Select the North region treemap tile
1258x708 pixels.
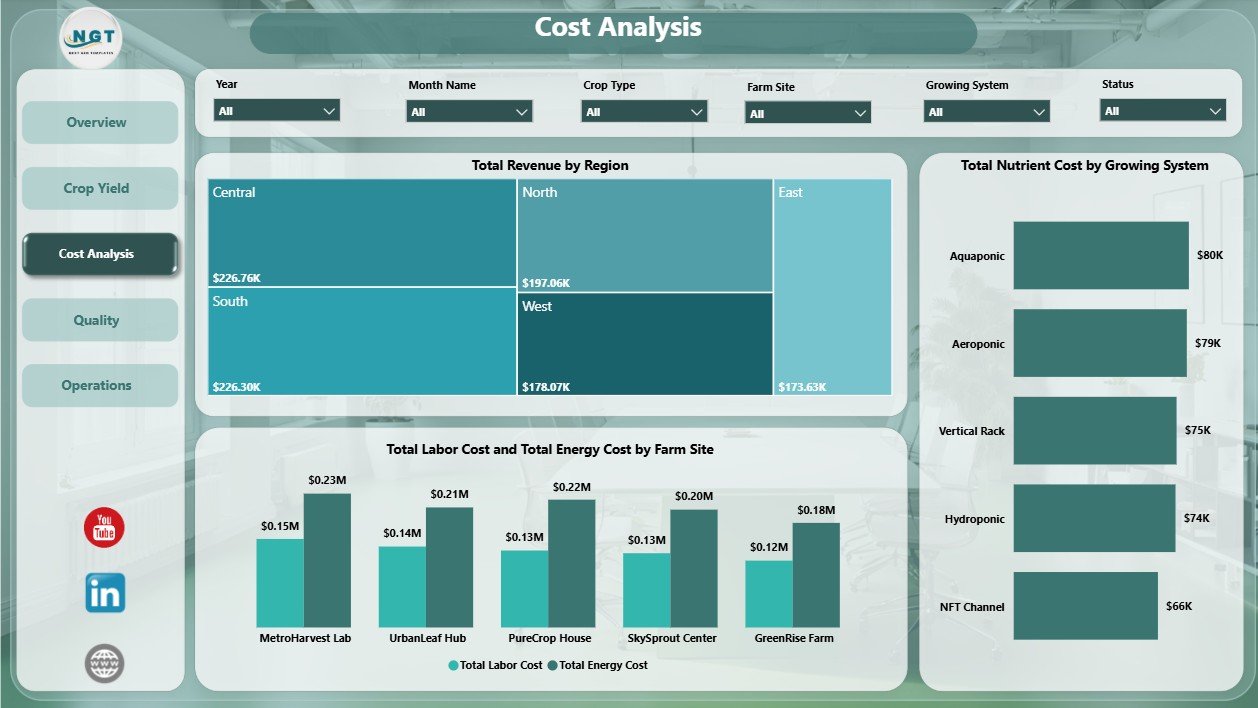[645, 236]
